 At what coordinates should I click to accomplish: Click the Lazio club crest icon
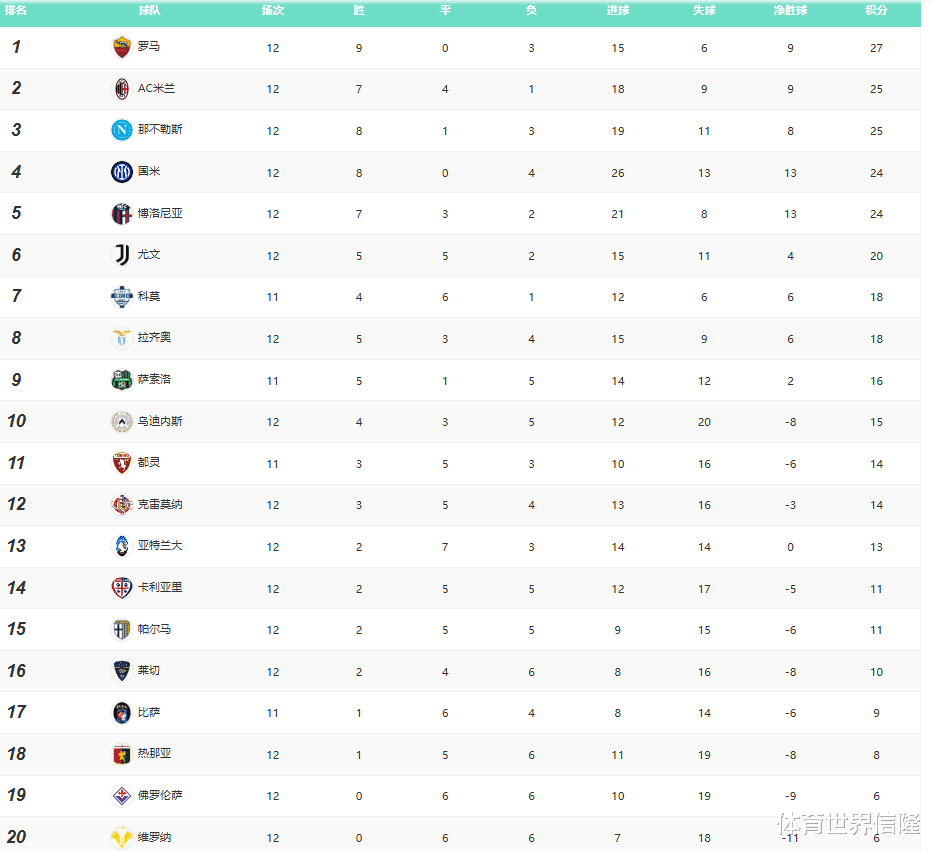coord(121,338)
